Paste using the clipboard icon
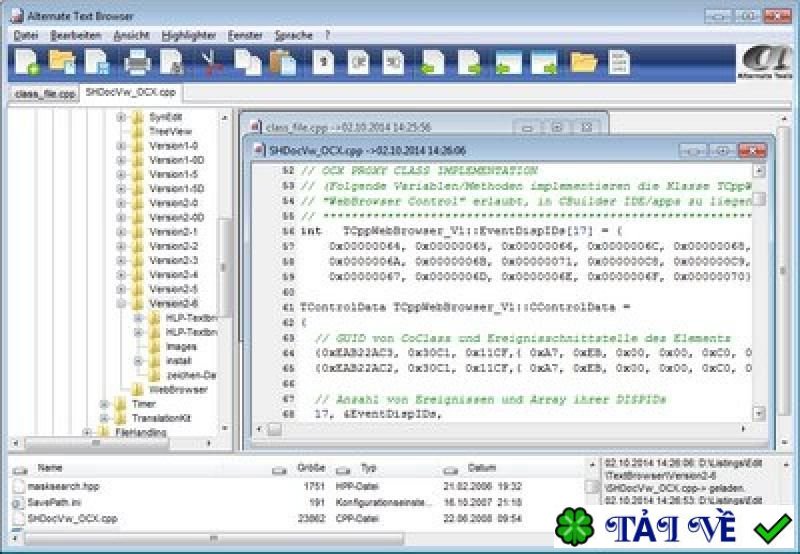Viewport: 800px width, 554px height. coord(283,62)
